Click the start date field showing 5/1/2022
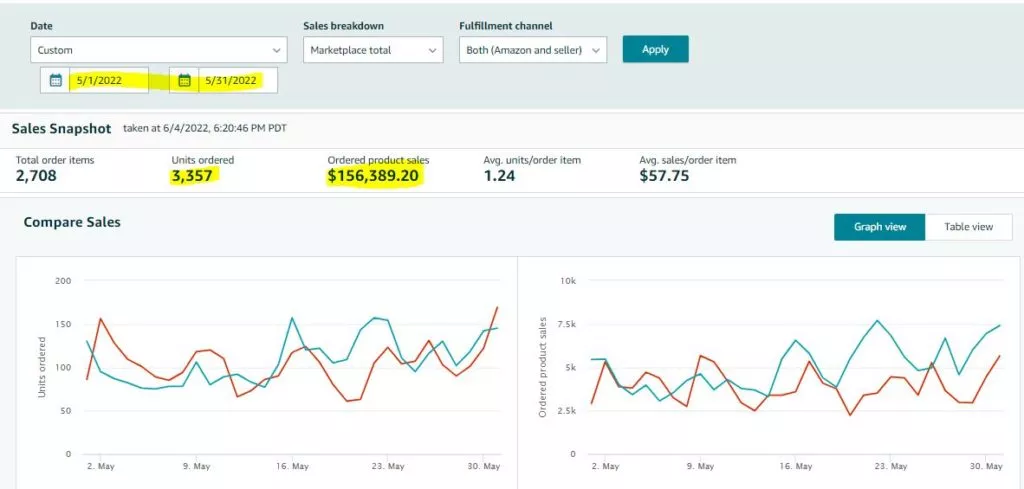This screenshot has height=489, width=1024. pyautogui.click(x=108, y=81)
